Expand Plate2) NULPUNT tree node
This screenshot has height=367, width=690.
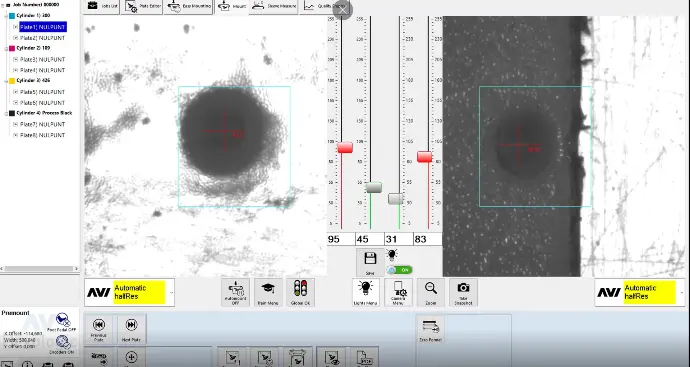(15, 38)
